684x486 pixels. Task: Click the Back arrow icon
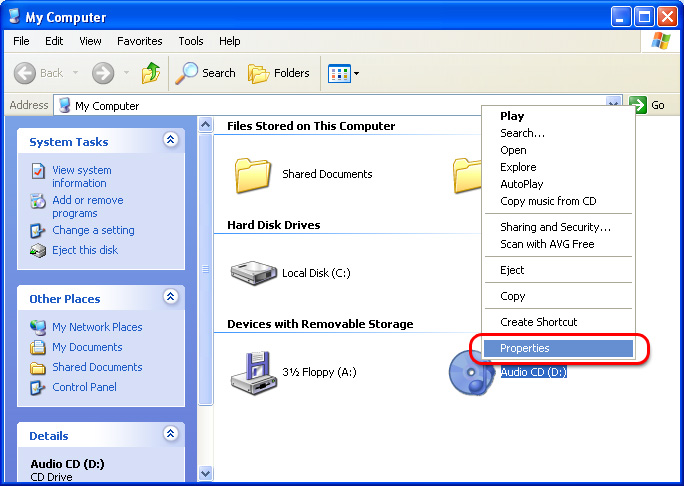pyautogui.click(x=24, y=73)
